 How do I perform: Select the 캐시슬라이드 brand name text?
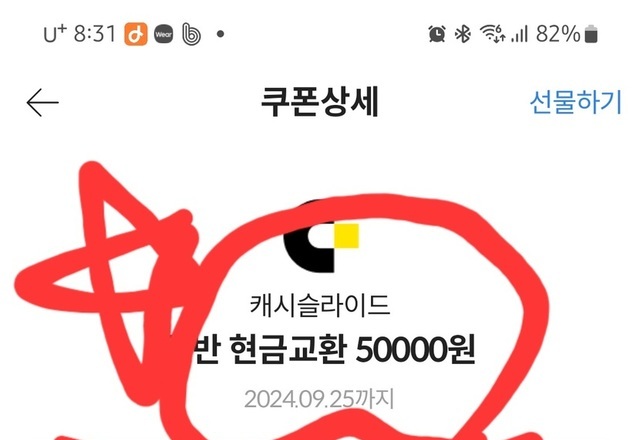pos(320,305)
